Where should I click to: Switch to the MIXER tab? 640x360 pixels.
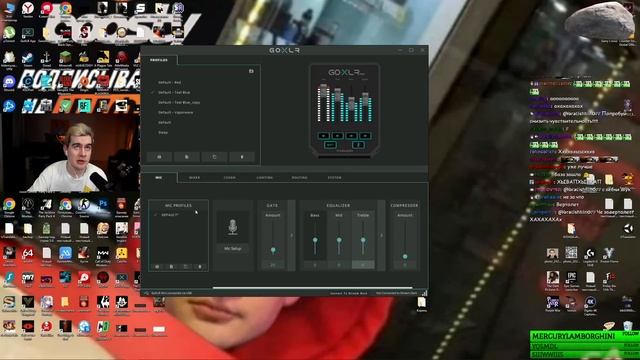tap(194, 178)
